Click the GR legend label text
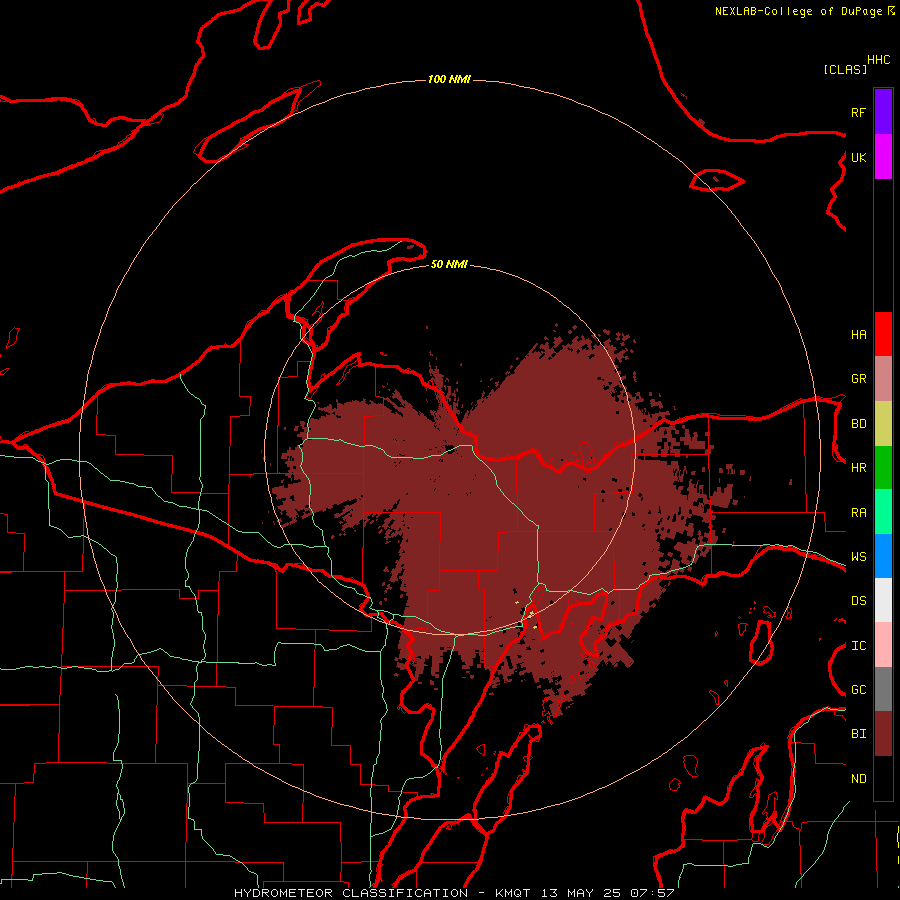The height and width of the screenshot is (900, 900). pyautogui.click(x=858, y=379)
